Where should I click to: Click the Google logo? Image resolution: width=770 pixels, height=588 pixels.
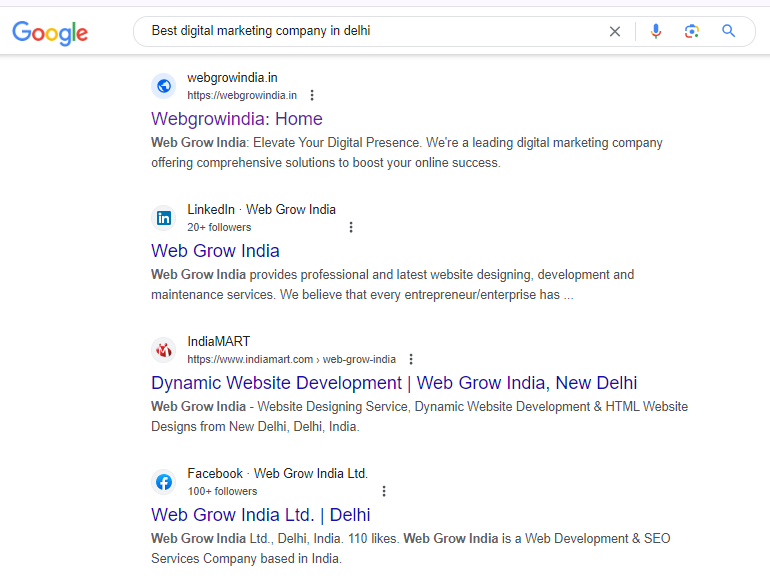(50, 33)
